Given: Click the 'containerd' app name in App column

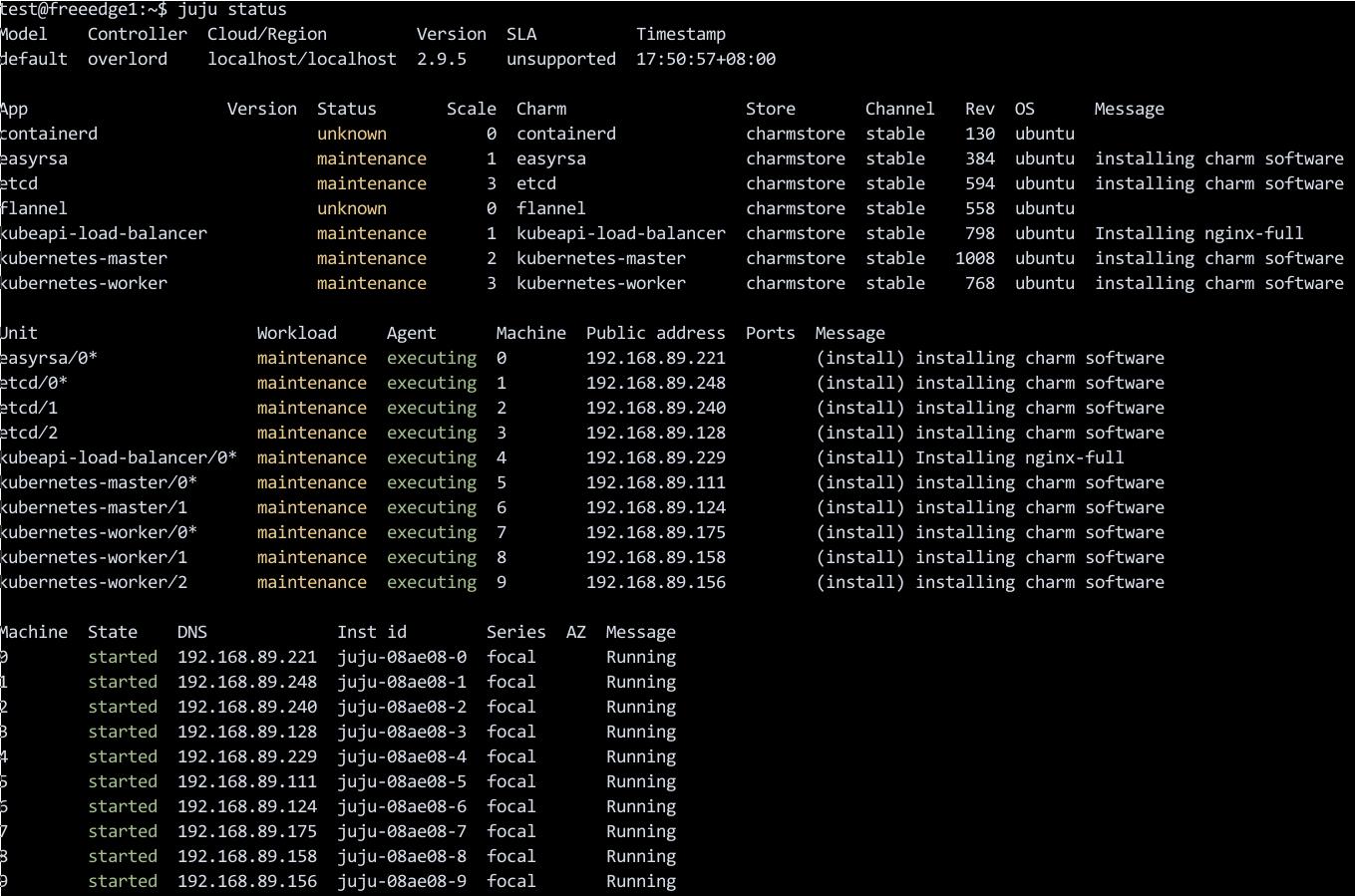Looking at the screenshot, I should [49, 134].
